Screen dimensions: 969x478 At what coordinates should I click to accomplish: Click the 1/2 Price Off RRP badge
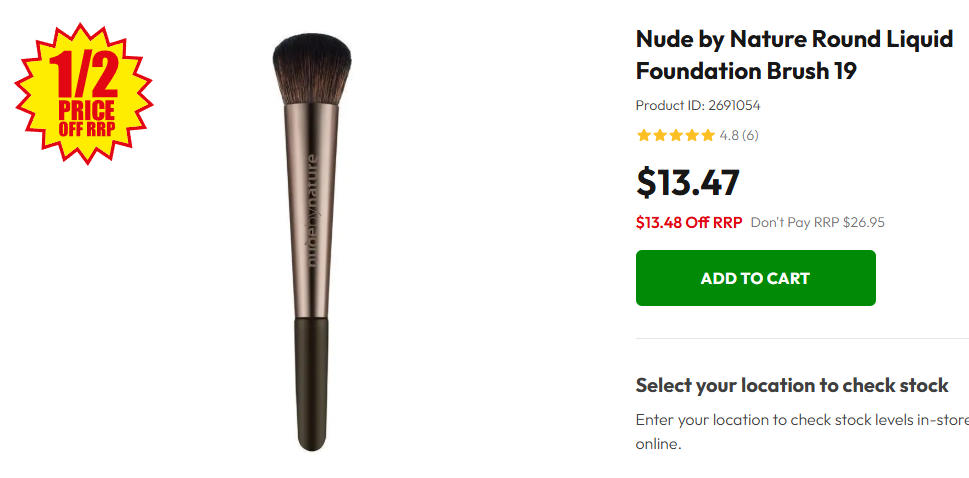[83, 97]
